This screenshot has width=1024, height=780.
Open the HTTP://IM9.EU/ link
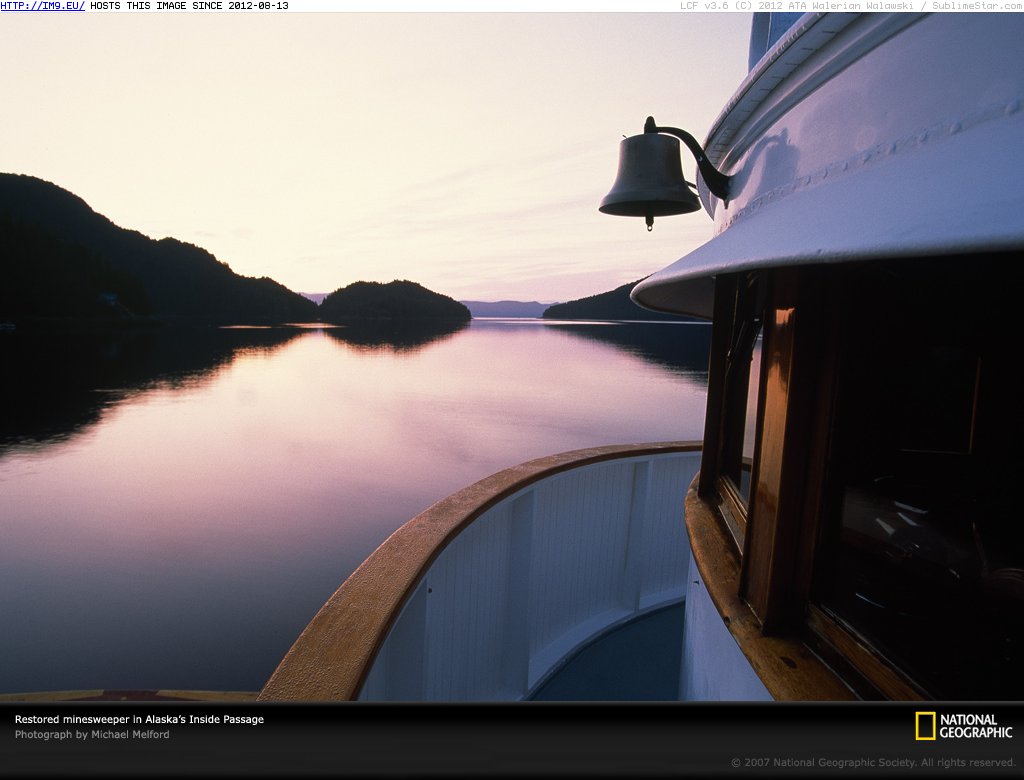42,6
